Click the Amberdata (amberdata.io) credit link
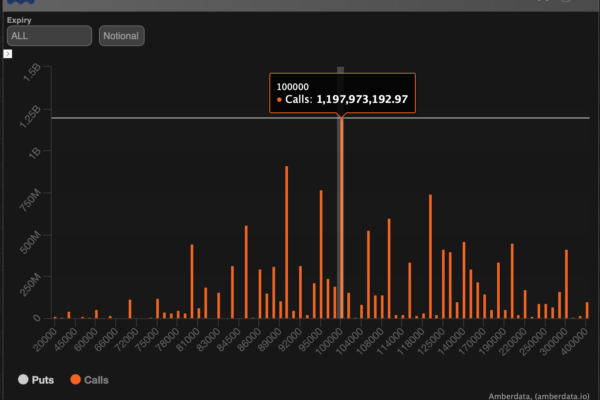This screenshot has width=600, height=400. point(543,396)
